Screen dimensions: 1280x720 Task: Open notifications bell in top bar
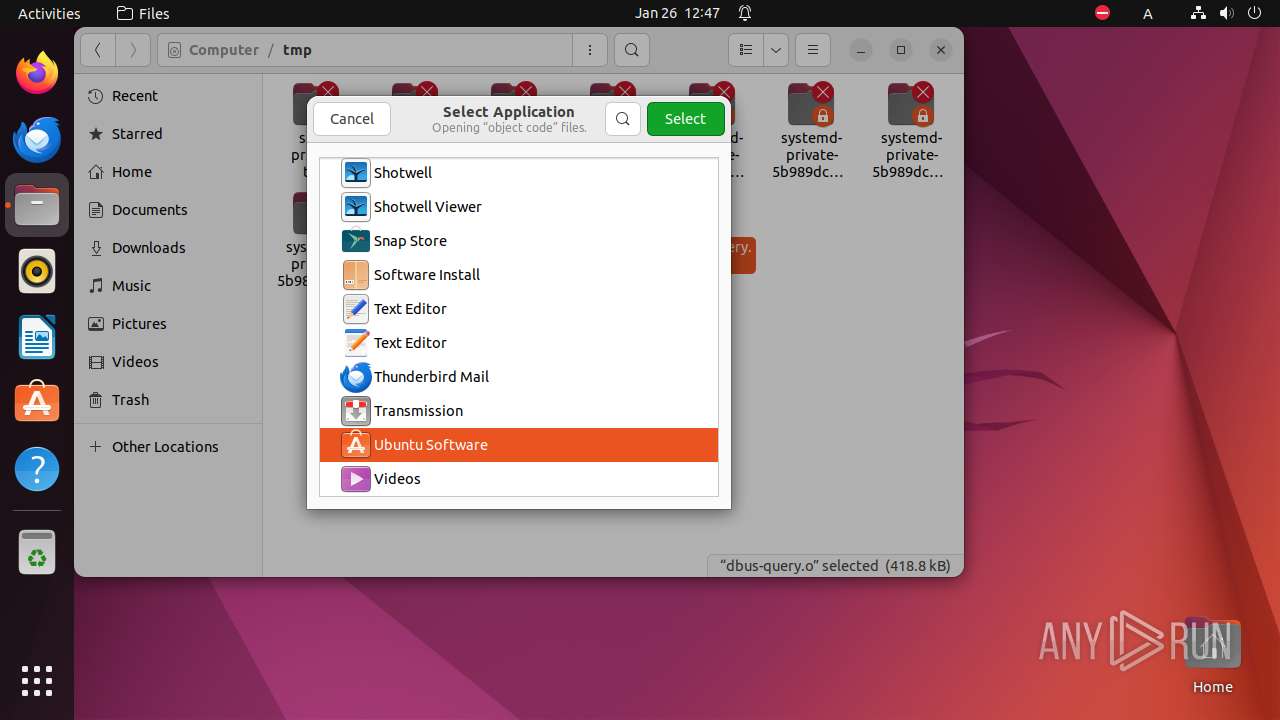[x=745, y=13]
